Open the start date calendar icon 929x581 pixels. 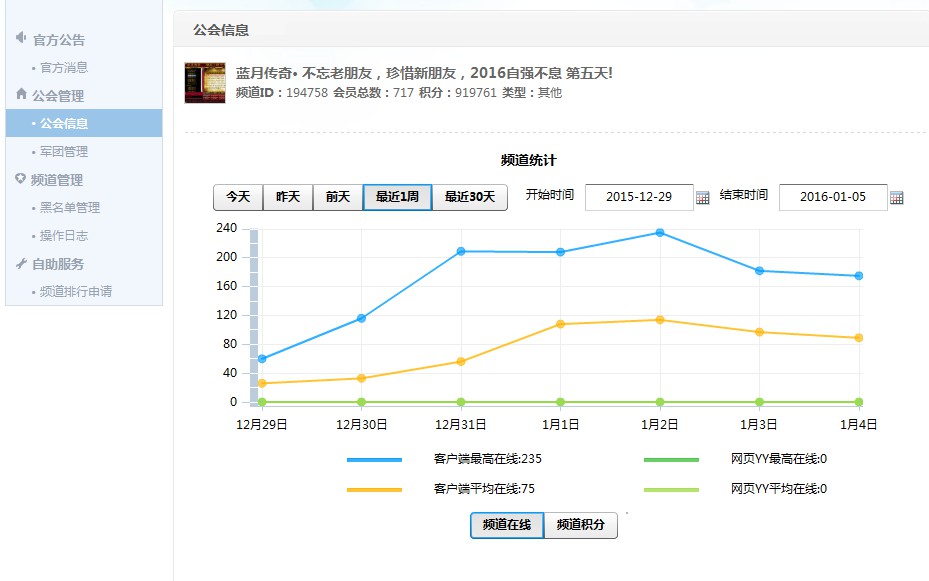702,197
